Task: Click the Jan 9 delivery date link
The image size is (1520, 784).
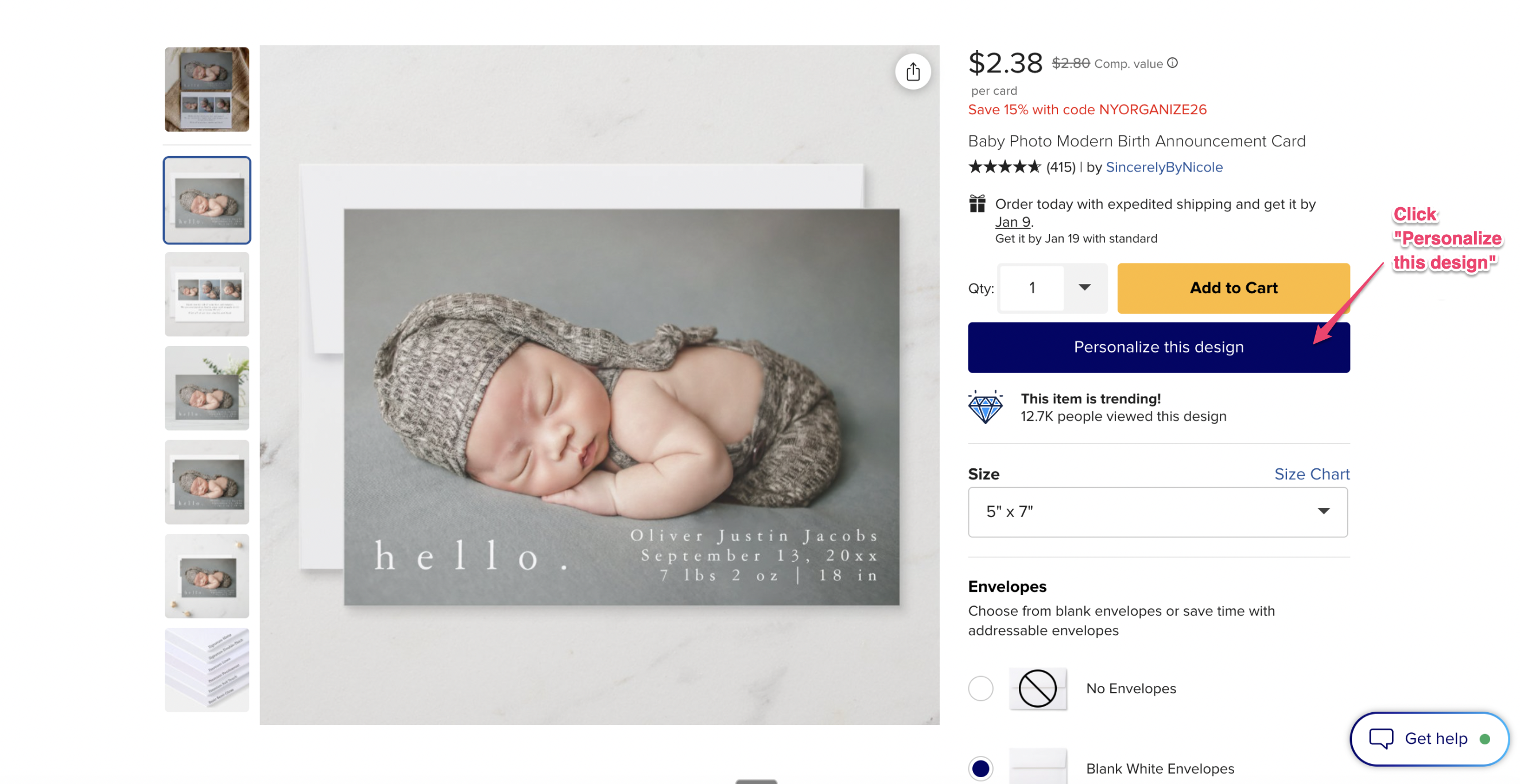Action: 1012,222
